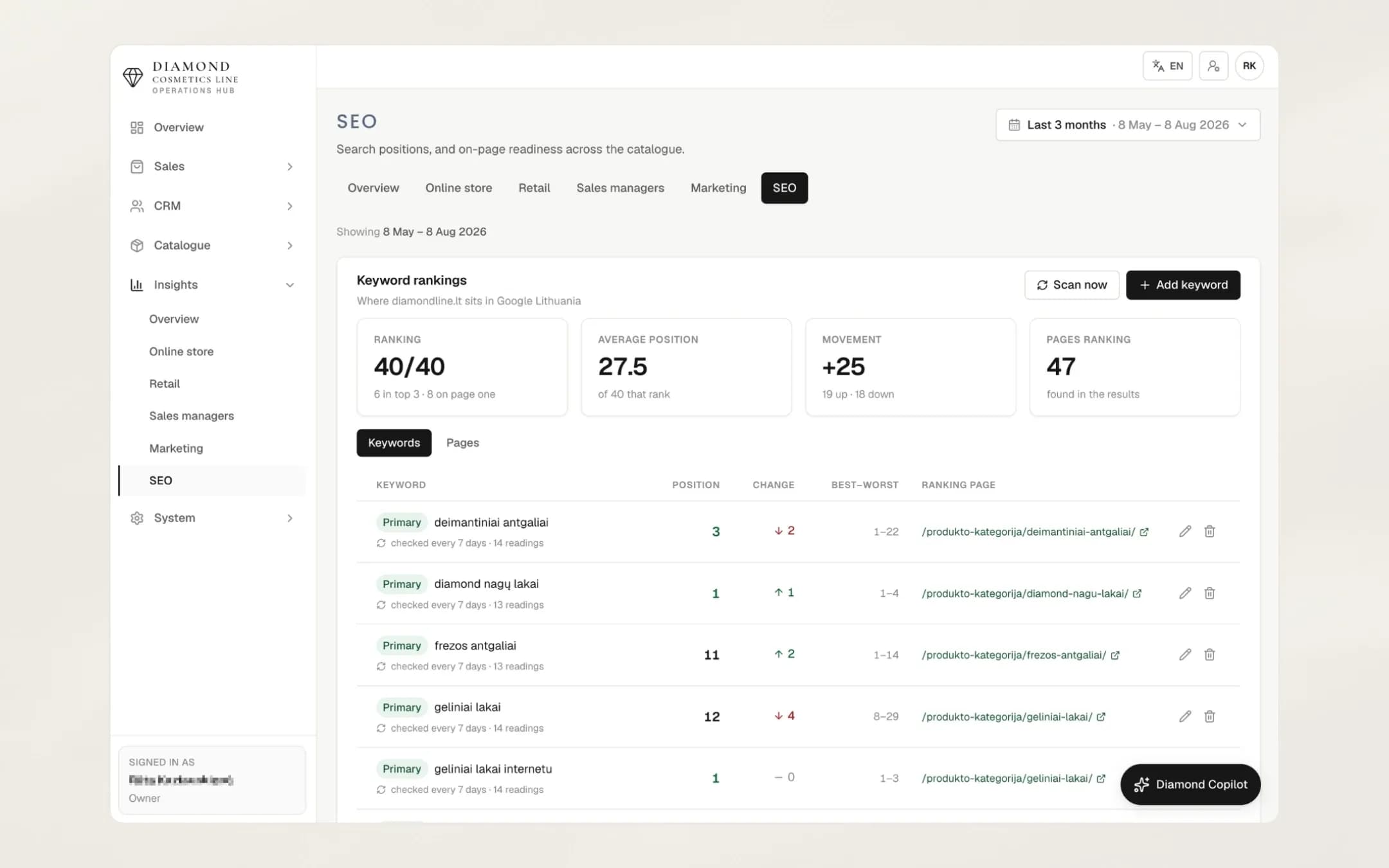Image resolution: width=1389 pixels, height=868 pixels.
Task: Delete the deimantiniai antgaliai keyword
Action: point(1210,531)
